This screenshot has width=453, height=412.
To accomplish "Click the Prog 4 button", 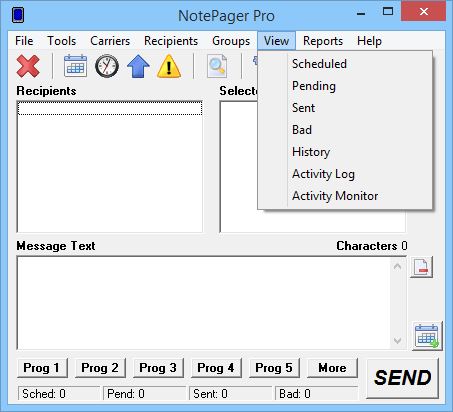I will pyautogui.click(x=216, y=368).
